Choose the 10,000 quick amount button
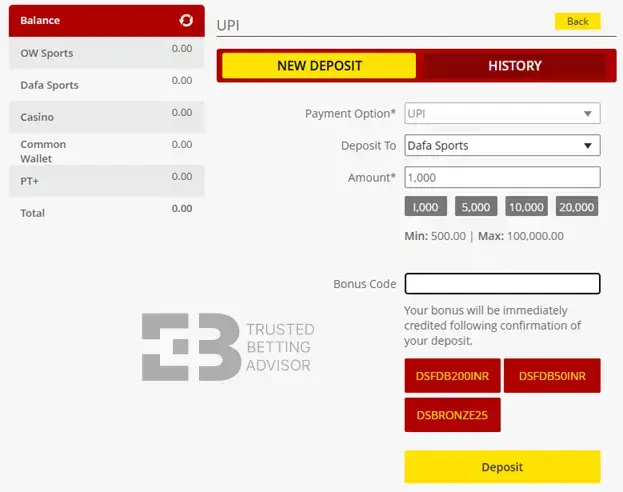Viewport: 623px width, 492px height. [x=526, y=207]
